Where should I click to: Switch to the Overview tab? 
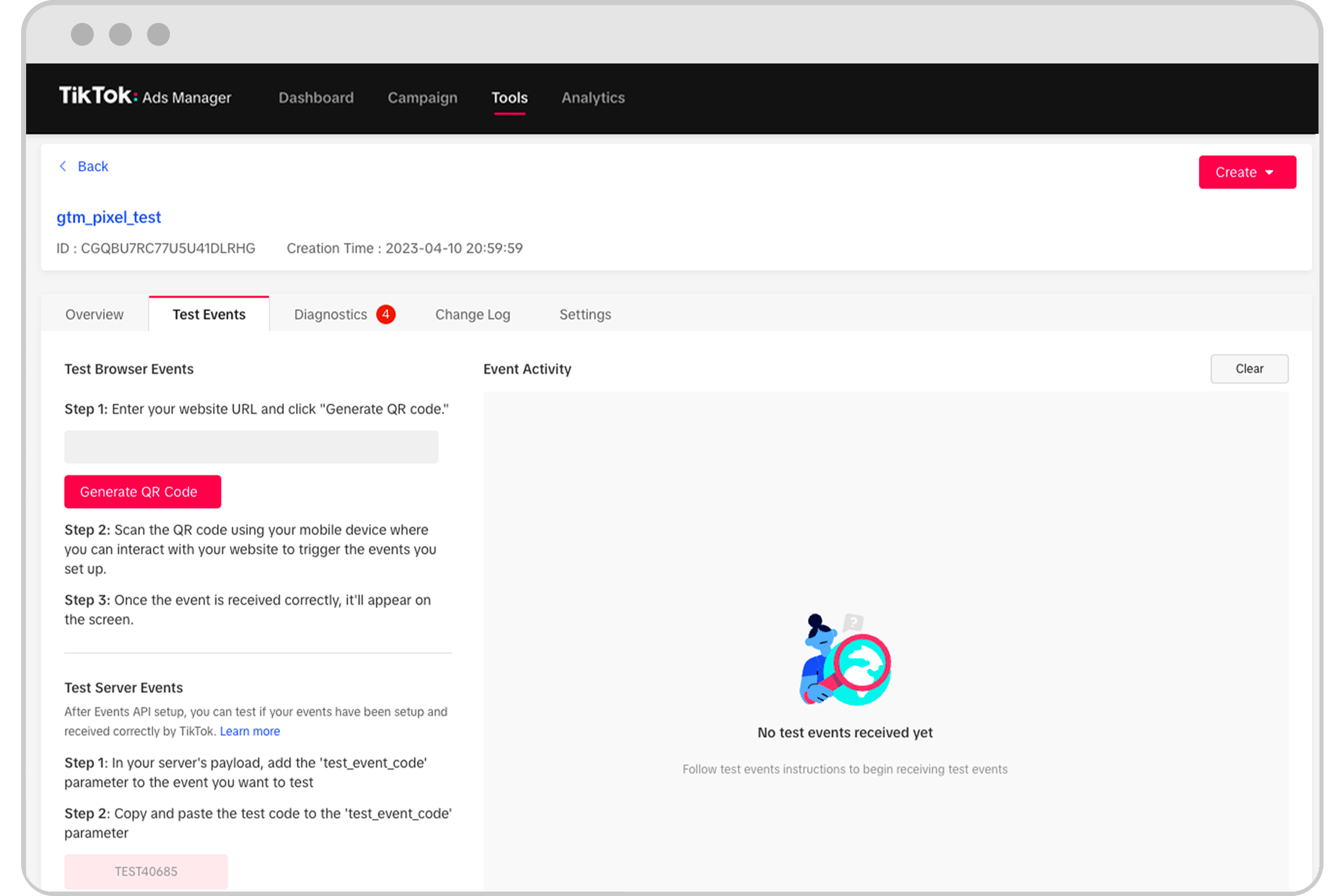click(x=94, y=314)
